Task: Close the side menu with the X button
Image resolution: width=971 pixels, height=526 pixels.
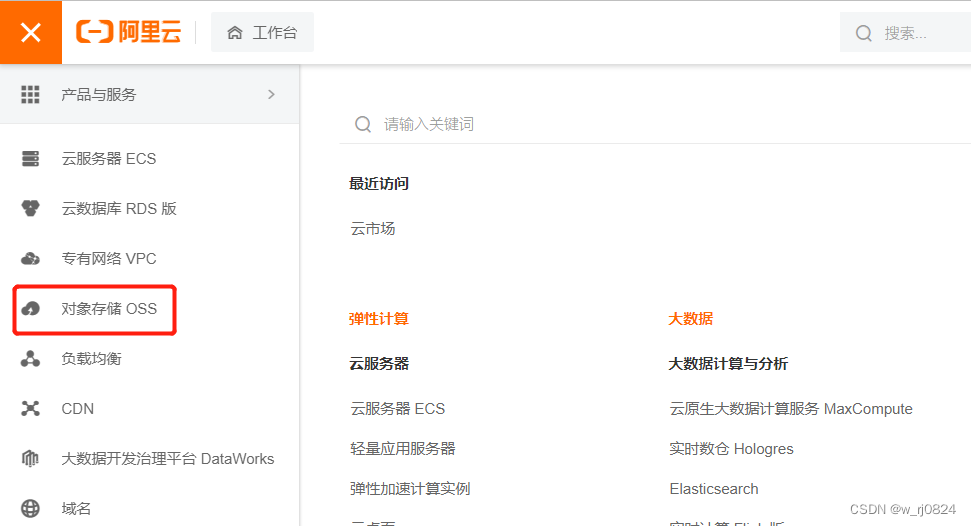Action: [30, 32]
